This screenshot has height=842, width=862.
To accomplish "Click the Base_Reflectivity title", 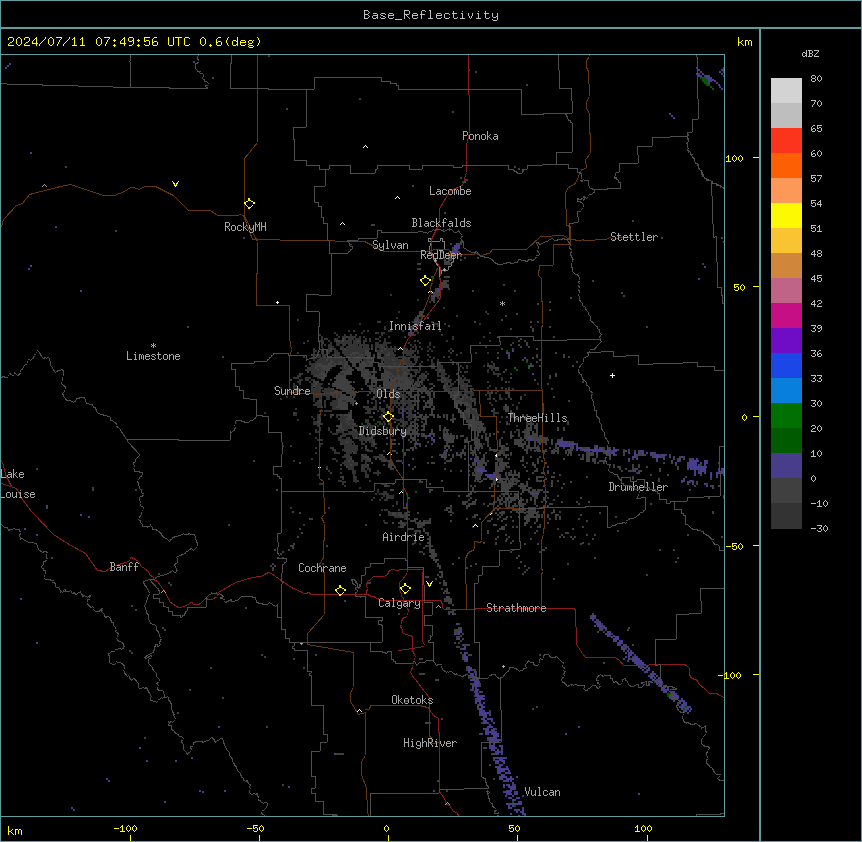I will [x=431, y=15].
